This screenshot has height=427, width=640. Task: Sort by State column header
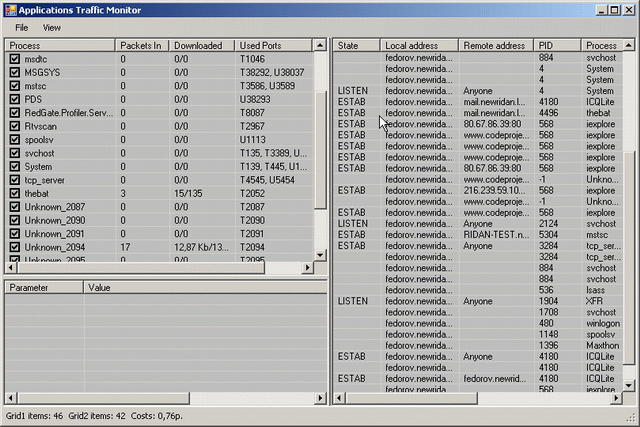click(x=357, y=45)
